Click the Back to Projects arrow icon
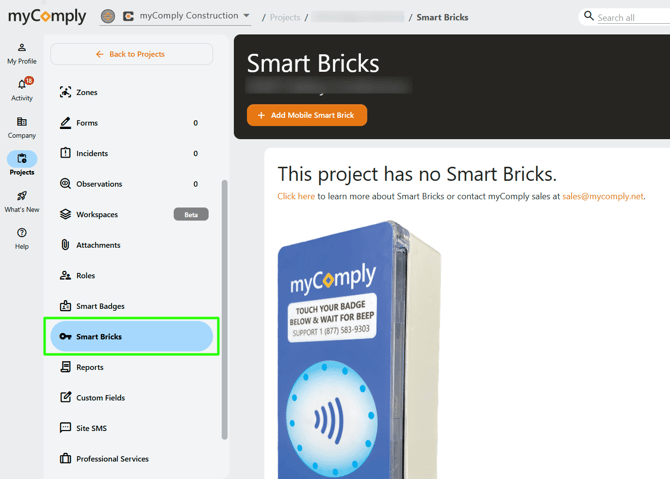The image size is (670, 479). coord(100,54)
